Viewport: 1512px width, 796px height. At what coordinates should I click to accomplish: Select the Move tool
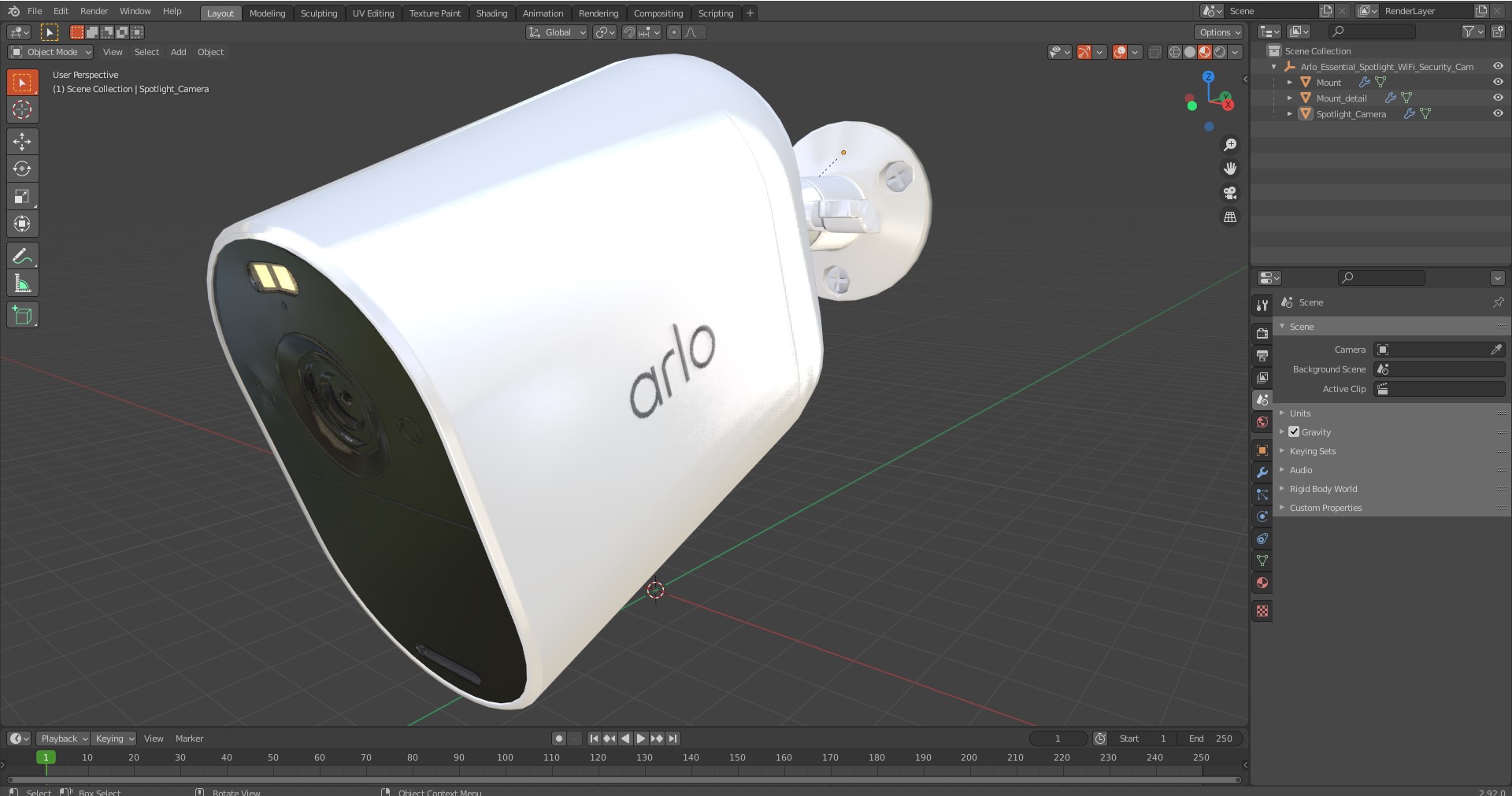[x=22, y=141]
